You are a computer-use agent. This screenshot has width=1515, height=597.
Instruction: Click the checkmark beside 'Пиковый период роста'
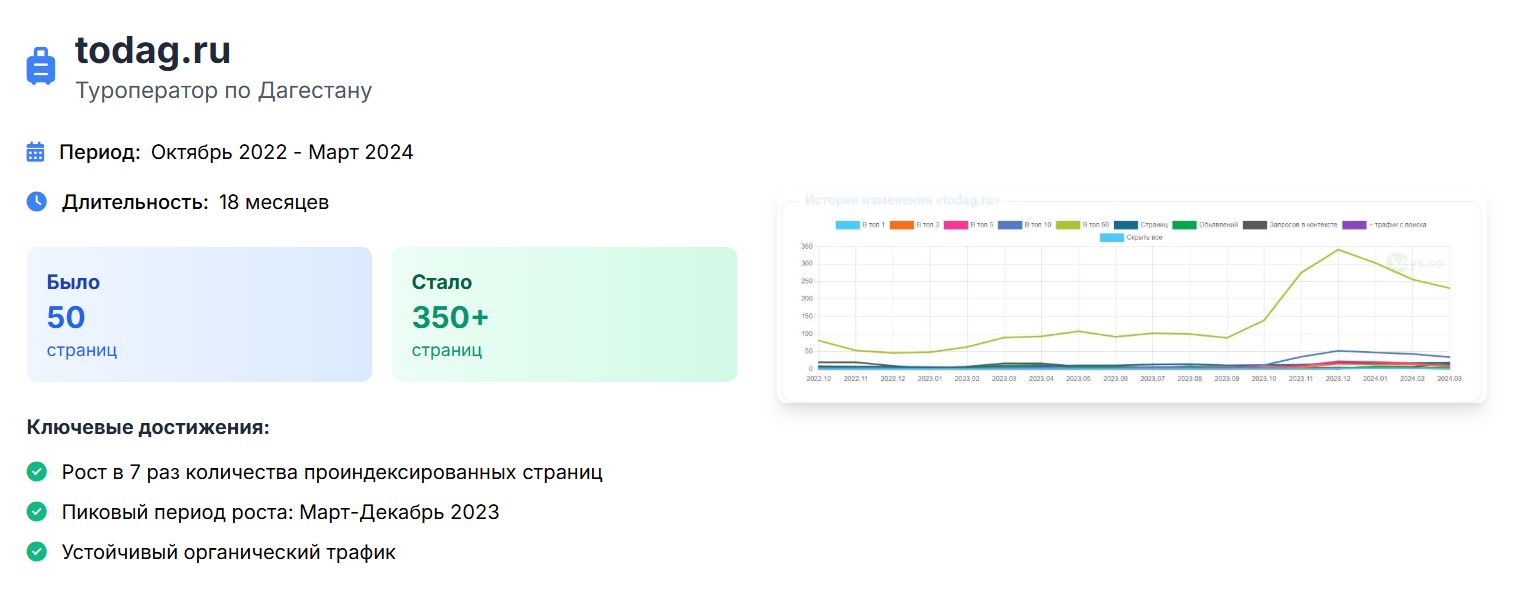(x=37, y=512)
